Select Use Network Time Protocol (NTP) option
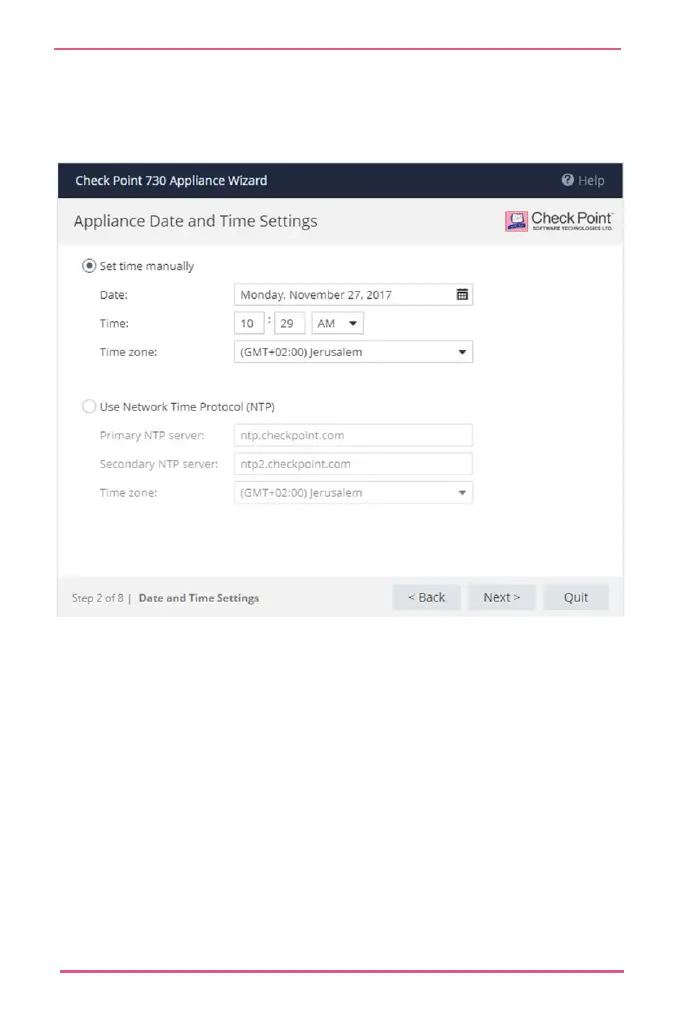The width and height of the screenshot is (680, 1021). [89, 406]
